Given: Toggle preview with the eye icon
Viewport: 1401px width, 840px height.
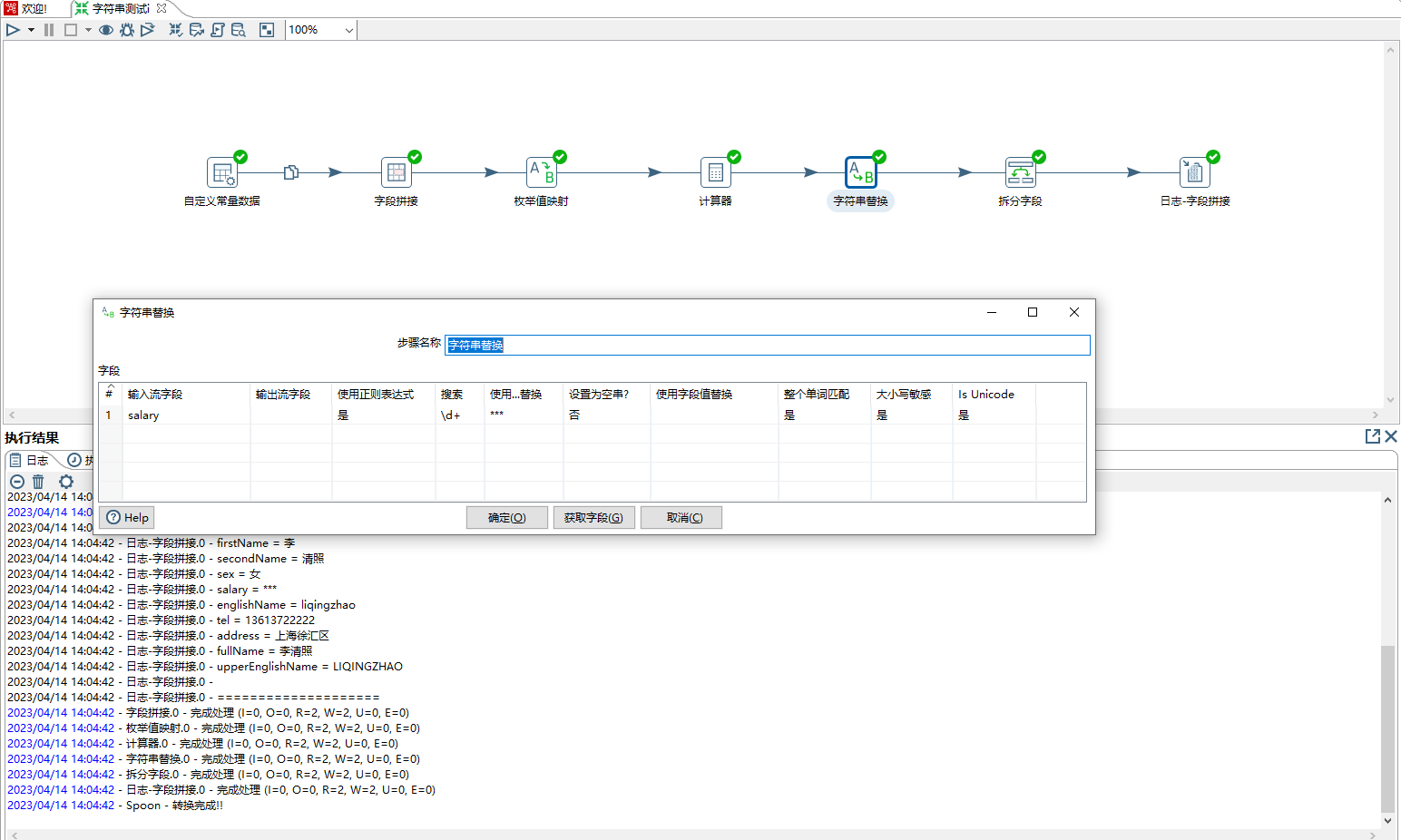Looking at the screenshot, I should point(106,30).
